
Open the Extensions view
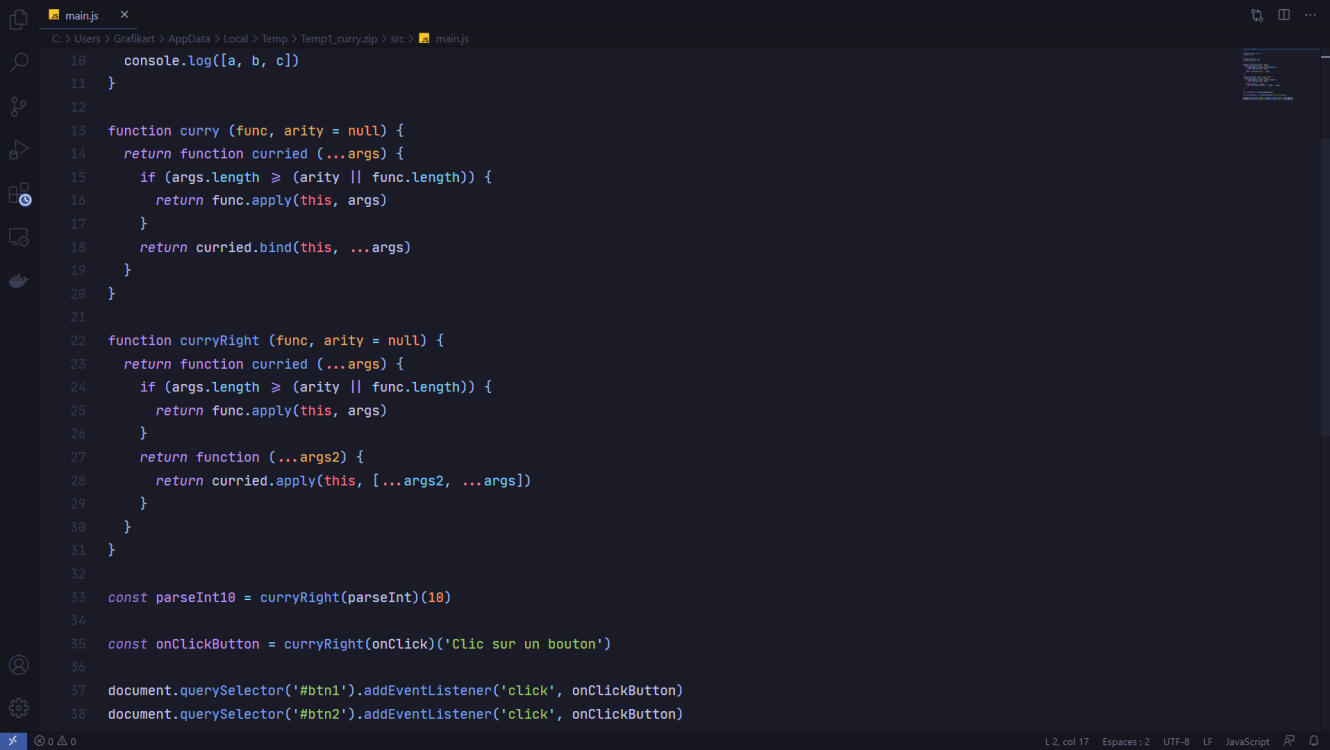click(18, 193)
